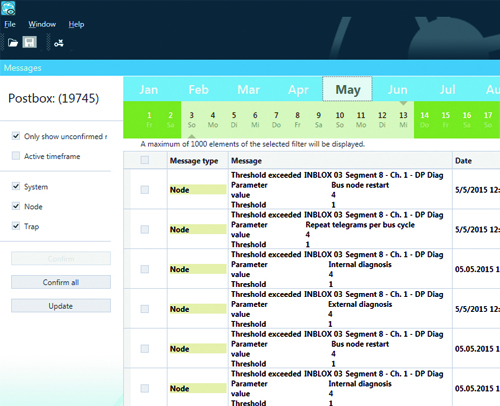
Task: Click the key/connection toolbar icon
Action: [x=59, y=43]
